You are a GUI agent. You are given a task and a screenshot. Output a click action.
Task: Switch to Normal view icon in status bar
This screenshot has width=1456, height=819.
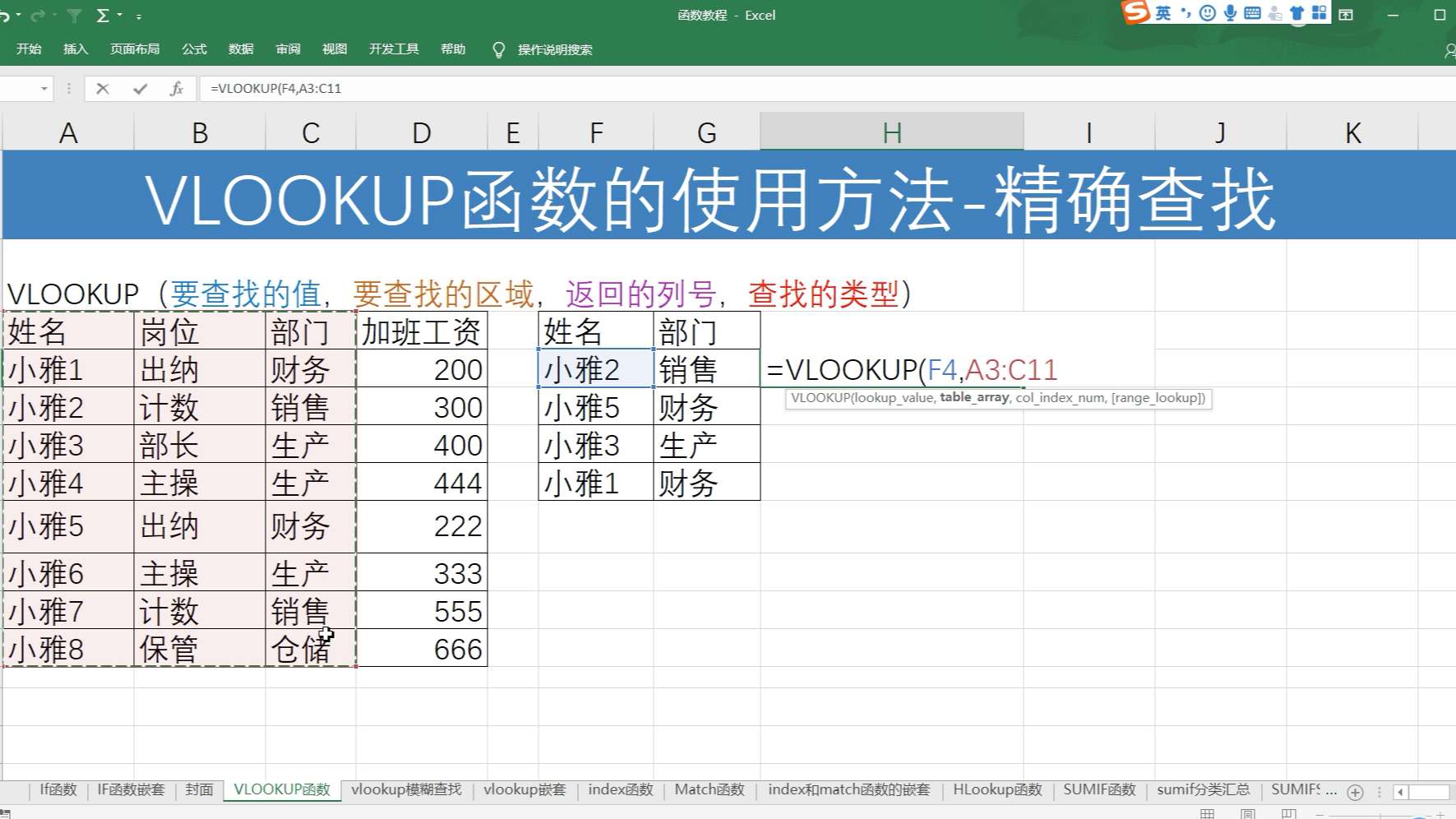1207,814
